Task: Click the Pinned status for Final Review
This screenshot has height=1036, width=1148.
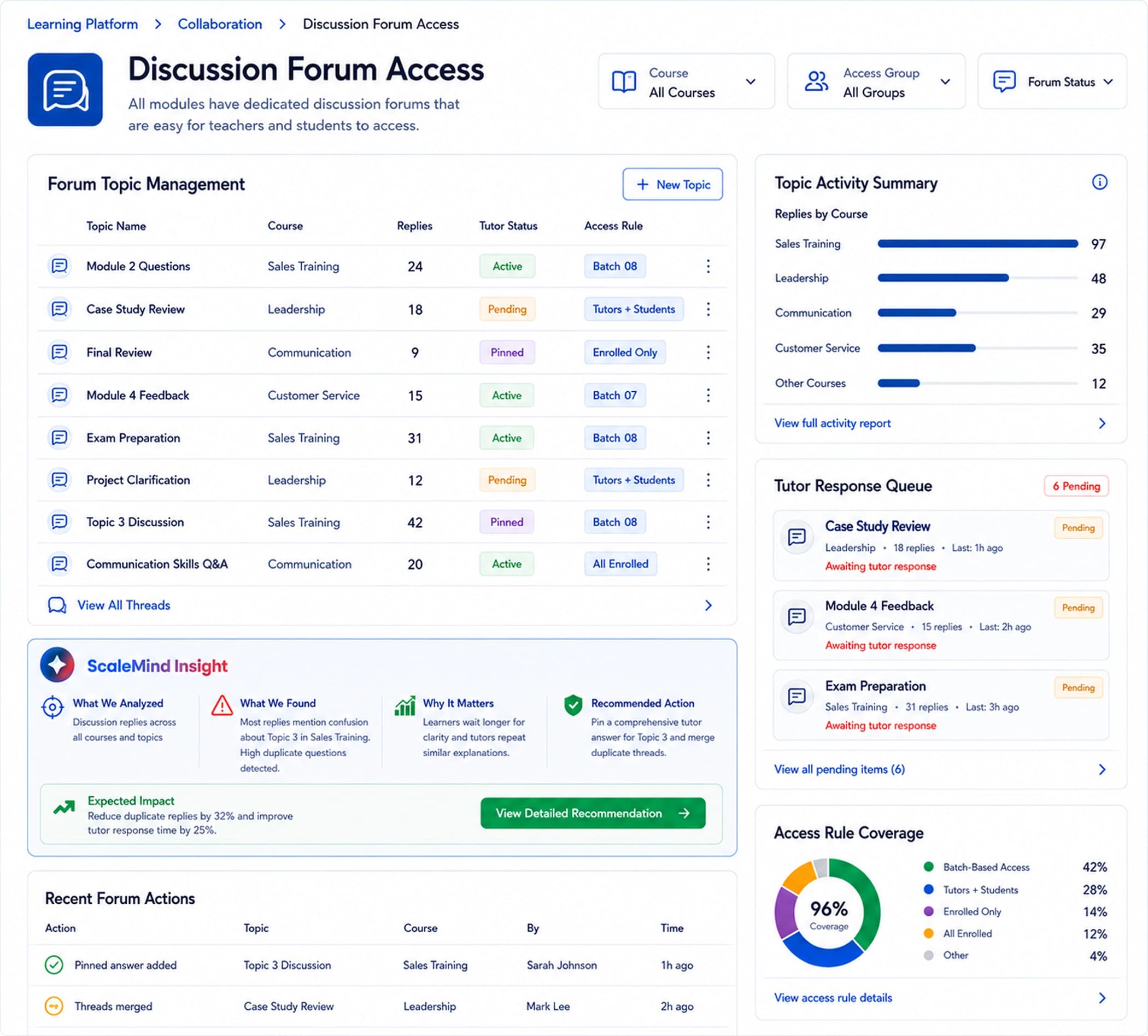Action: pos(507,352)
